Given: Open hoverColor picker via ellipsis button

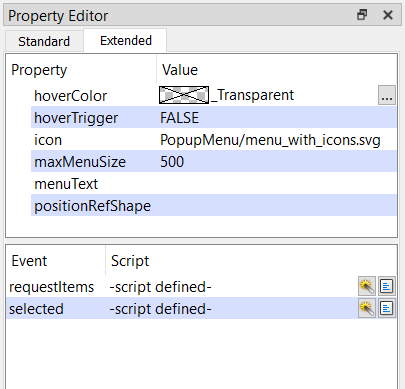Looking at the screenshot, I should point(387,95).
